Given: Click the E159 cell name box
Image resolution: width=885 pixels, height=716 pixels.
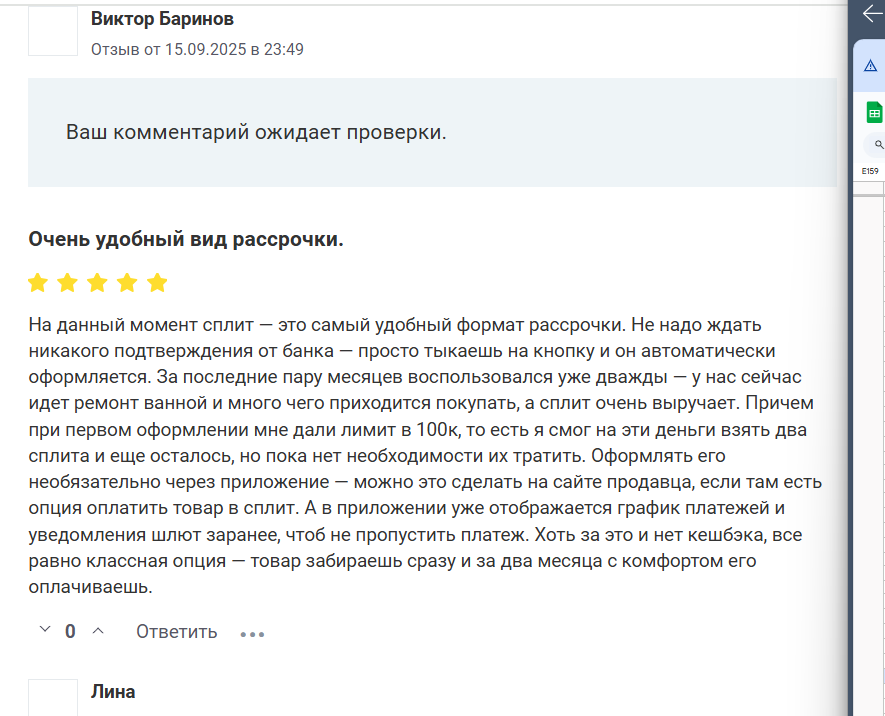Looking at the screenshot, I should point(870,170).
